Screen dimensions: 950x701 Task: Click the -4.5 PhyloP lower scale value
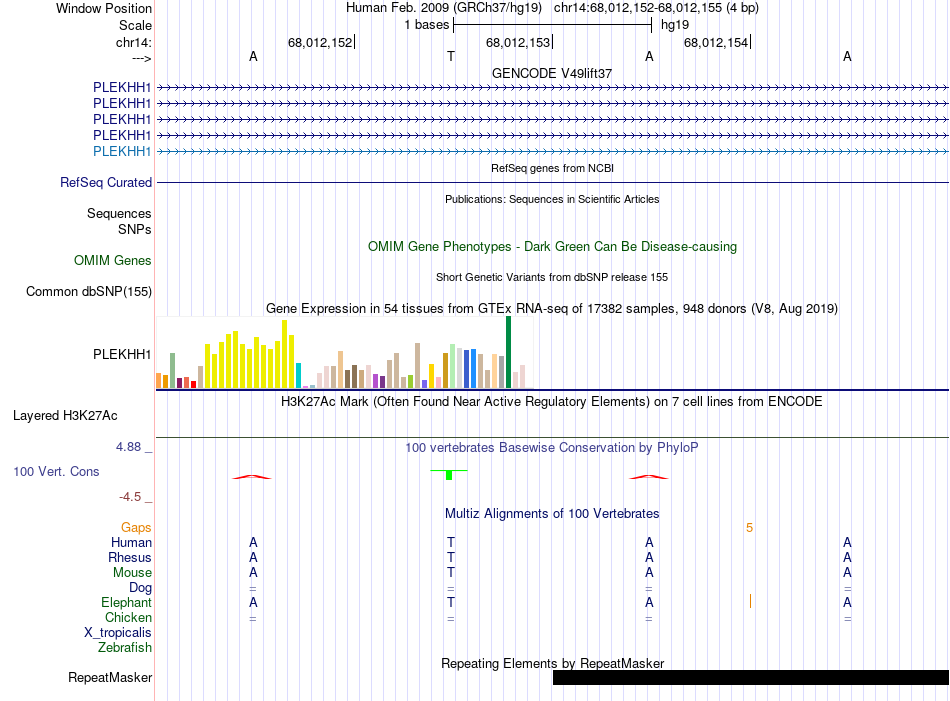[130, 497]
